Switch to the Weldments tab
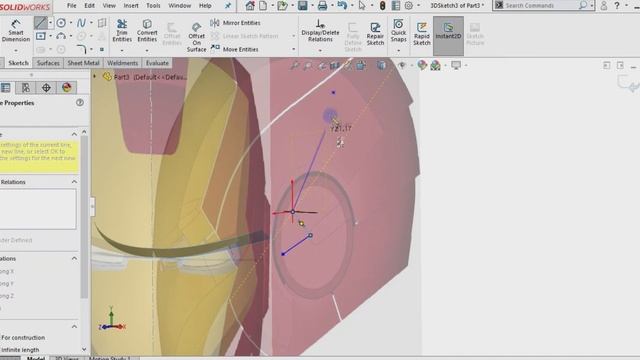Screen dimensions: 640x360 tap(122, 63)
